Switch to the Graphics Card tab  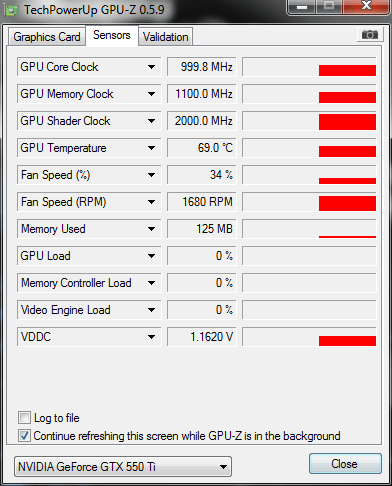(x=47, y=37)
